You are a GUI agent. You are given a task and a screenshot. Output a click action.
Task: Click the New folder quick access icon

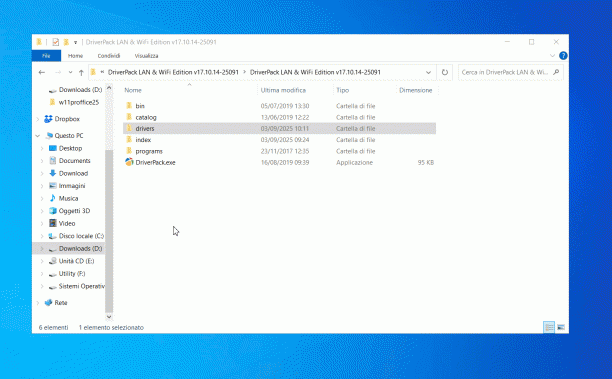pos(66,42)
